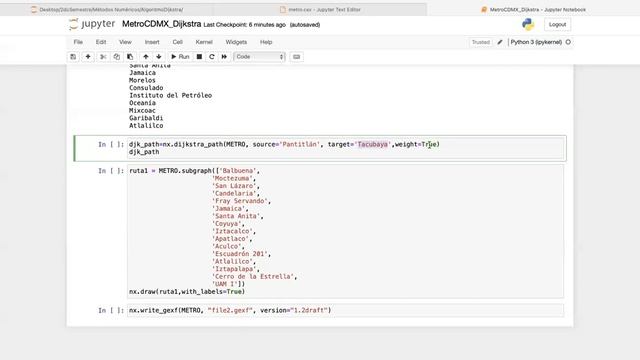Open the Insert menu
Image resolution: width=640 pixels, height=360 pixels.
(152, 42)
